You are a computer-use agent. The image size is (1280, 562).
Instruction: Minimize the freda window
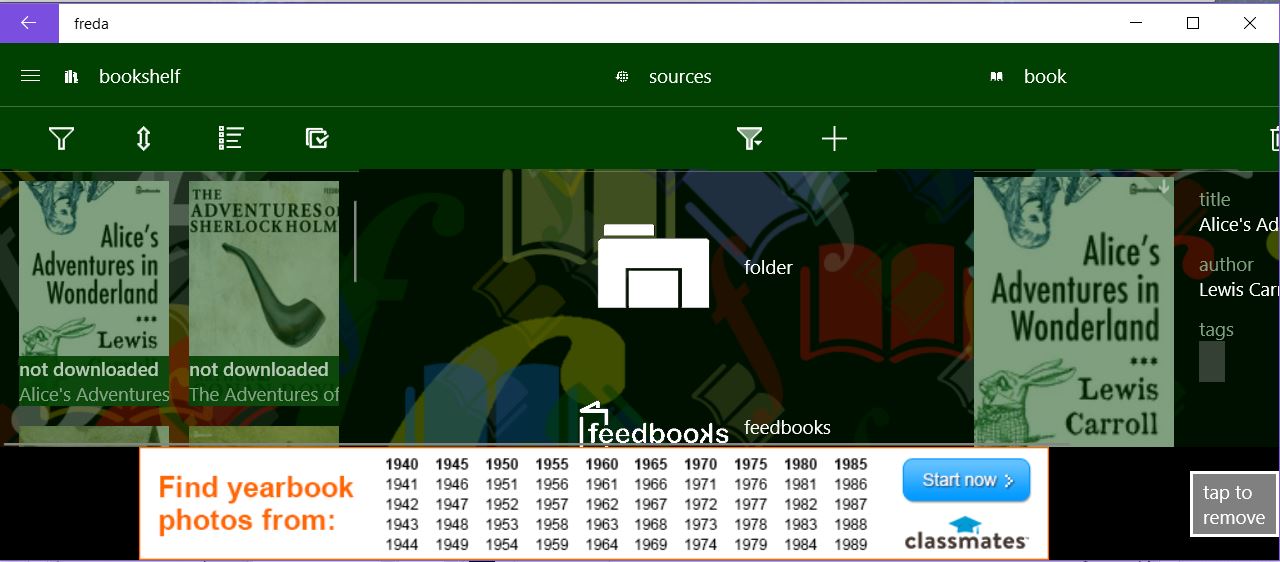pyautogui.click(x=1136, y=23)
